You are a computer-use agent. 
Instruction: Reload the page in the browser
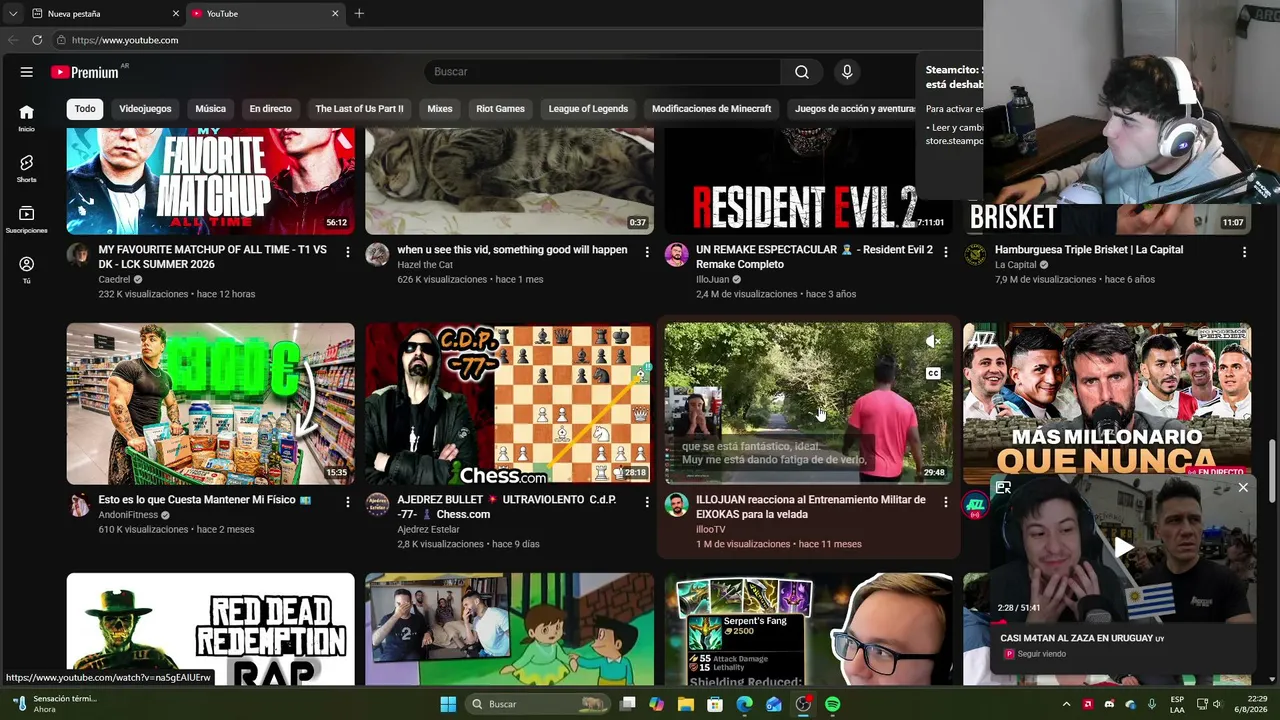pos(37,40)
